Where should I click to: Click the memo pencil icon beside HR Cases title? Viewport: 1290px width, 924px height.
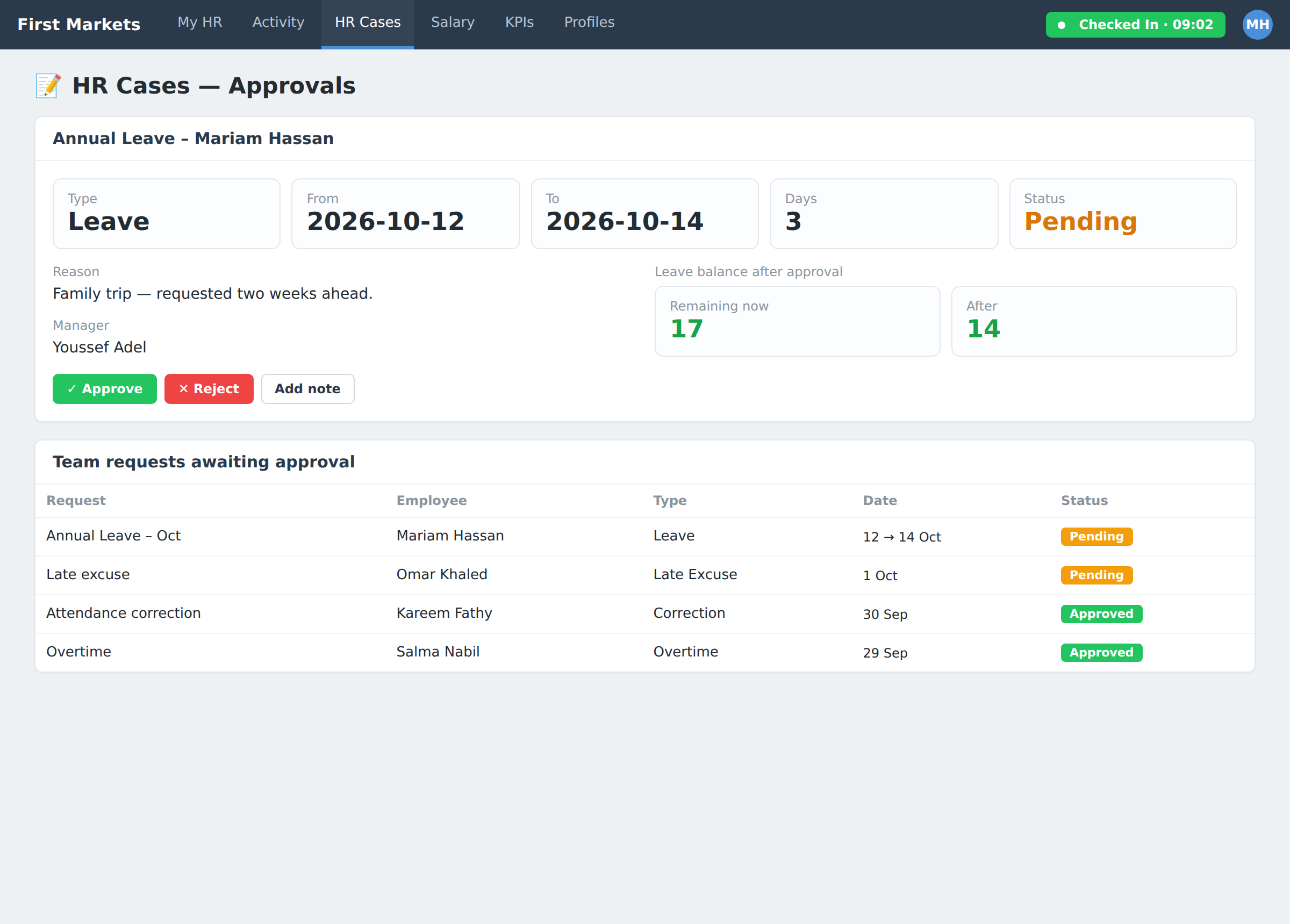48,86
